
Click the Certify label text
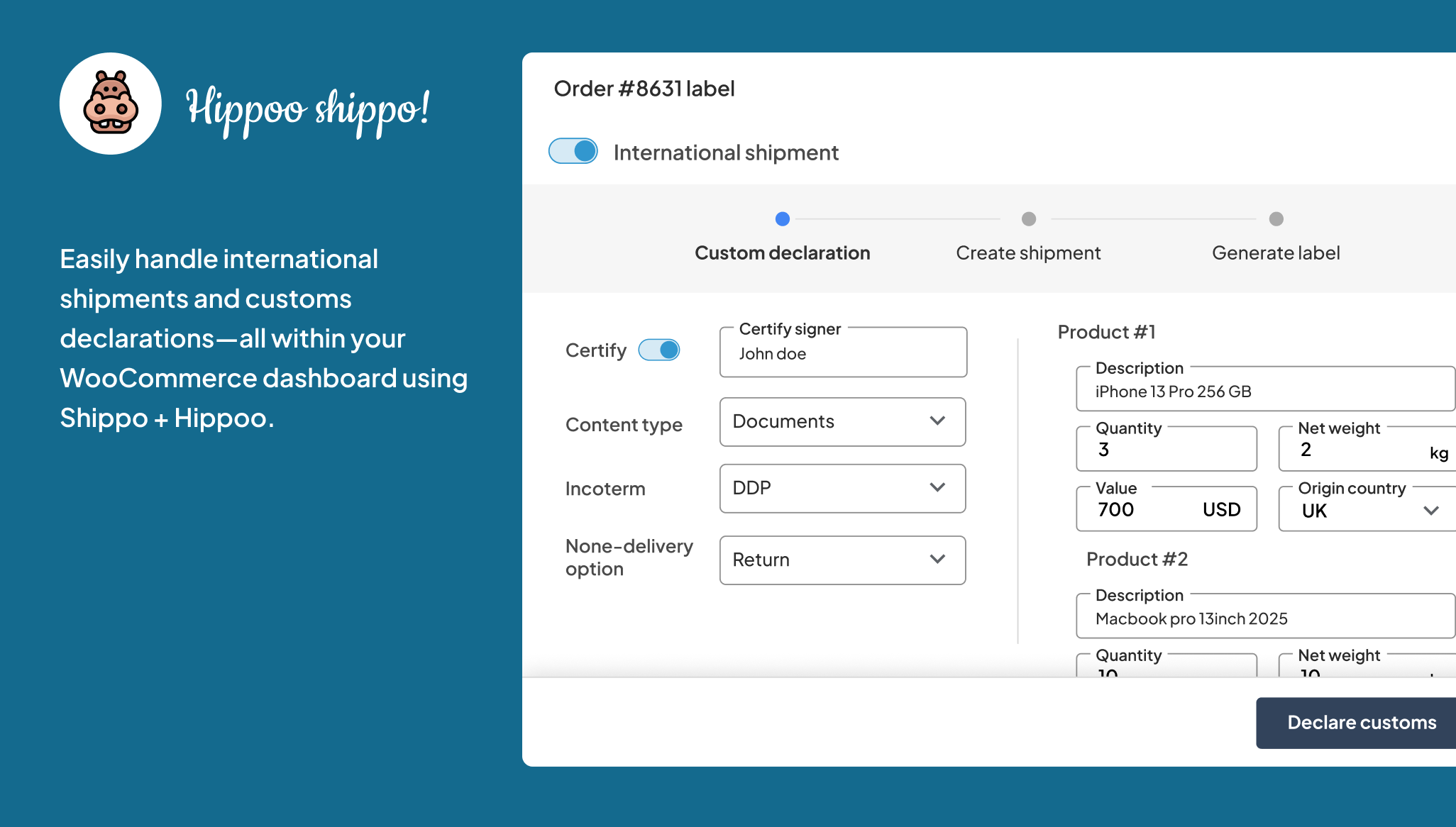(596, 350)
